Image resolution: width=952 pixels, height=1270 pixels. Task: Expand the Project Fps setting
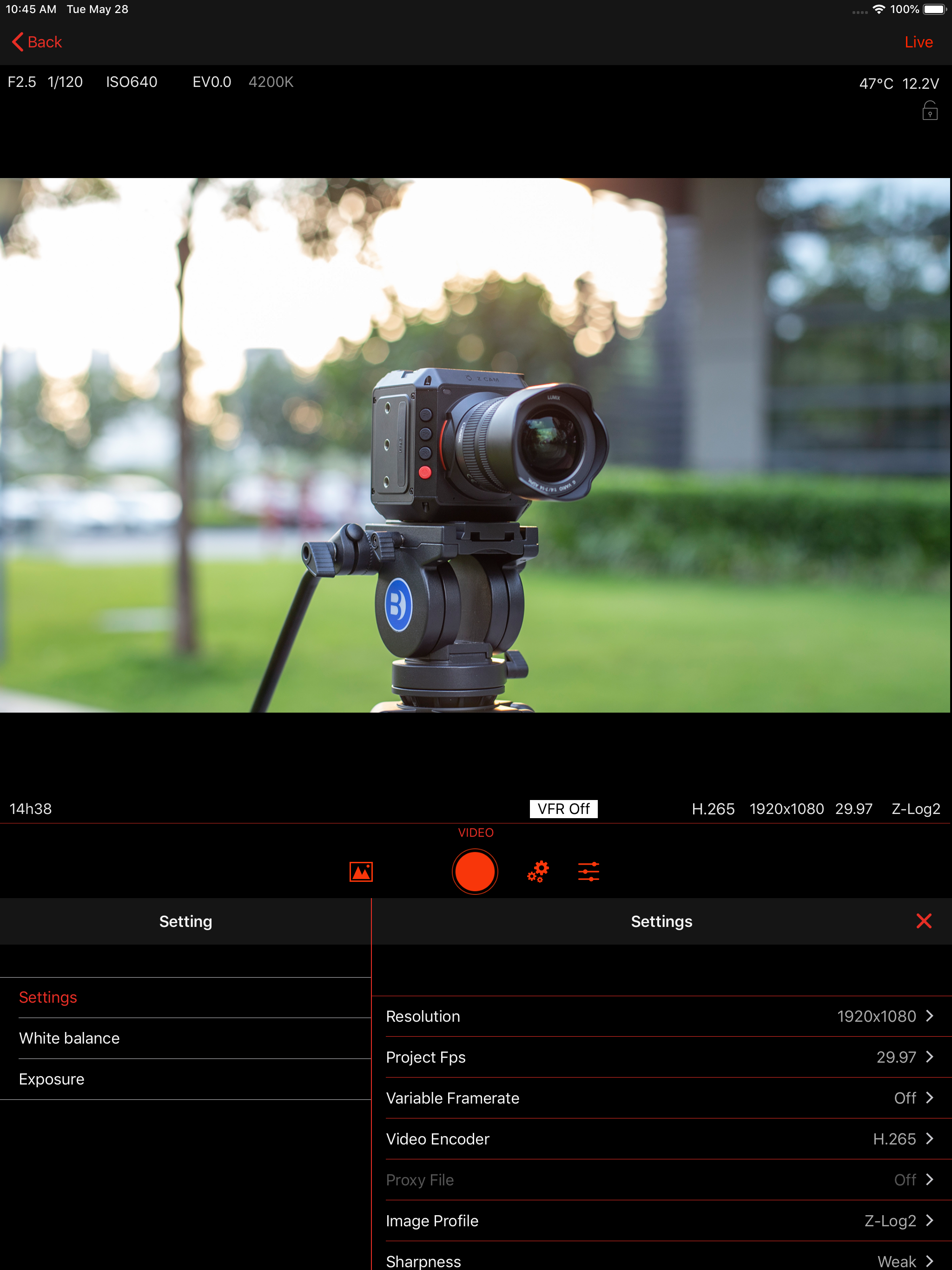[661, 1057]
